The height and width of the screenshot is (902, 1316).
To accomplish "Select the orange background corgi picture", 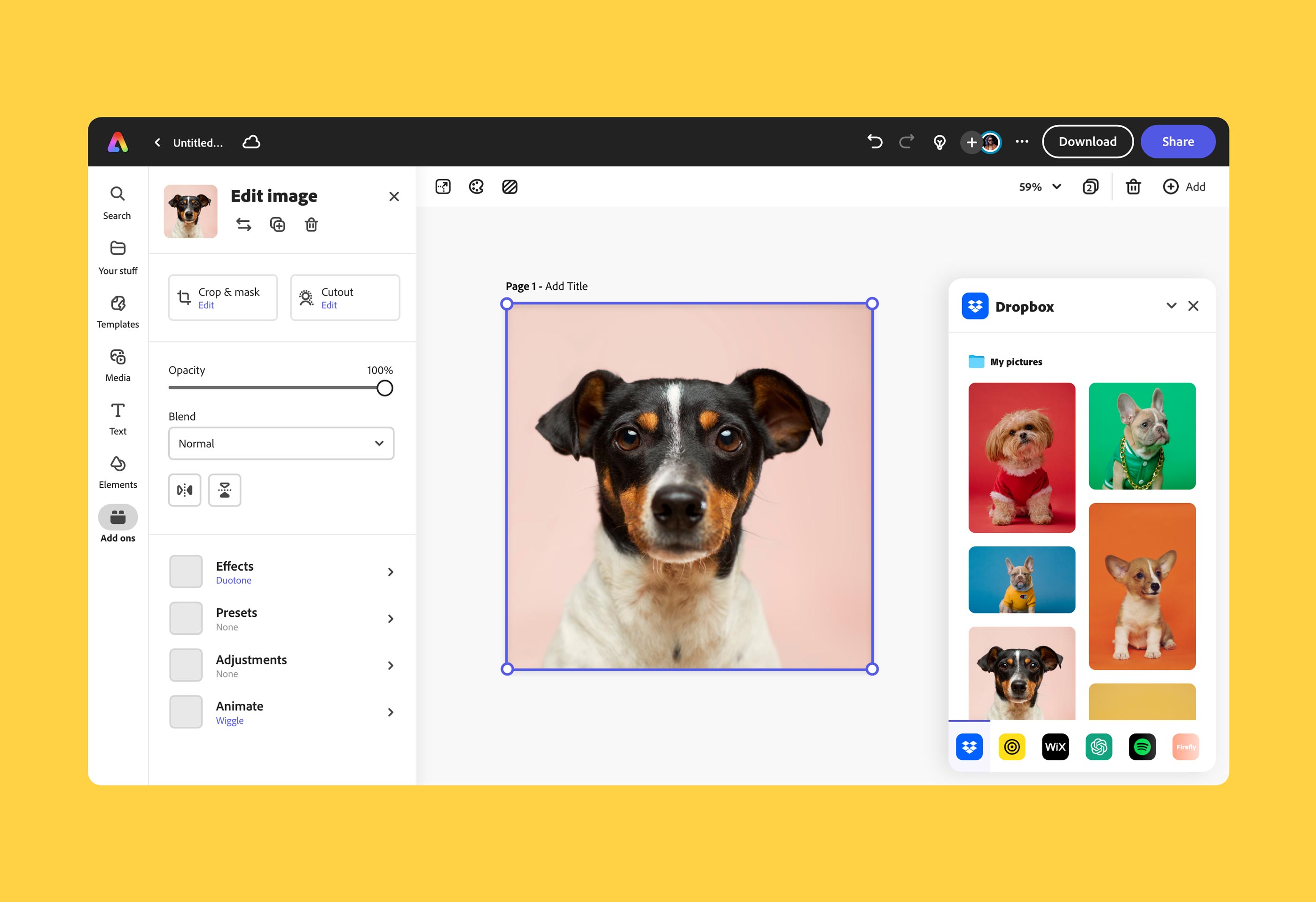I will (1142, 587).
